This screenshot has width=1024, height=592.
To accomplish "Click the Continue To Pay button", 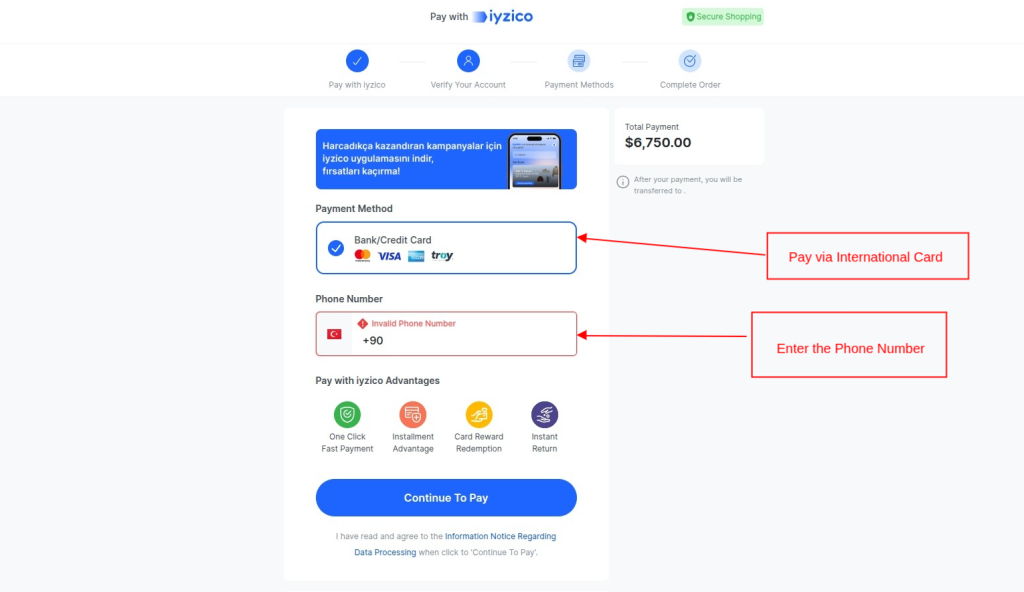I will (446, 498).
